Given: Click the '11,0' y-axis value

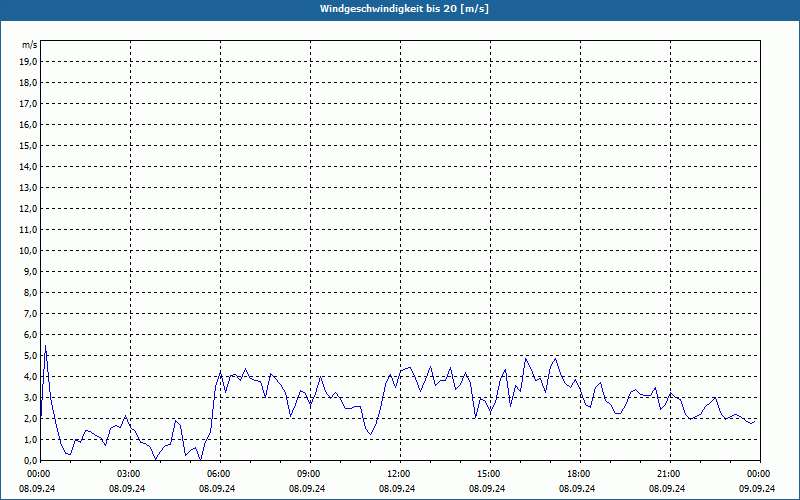Looking at the screenshot, I should tap(28, 230).
